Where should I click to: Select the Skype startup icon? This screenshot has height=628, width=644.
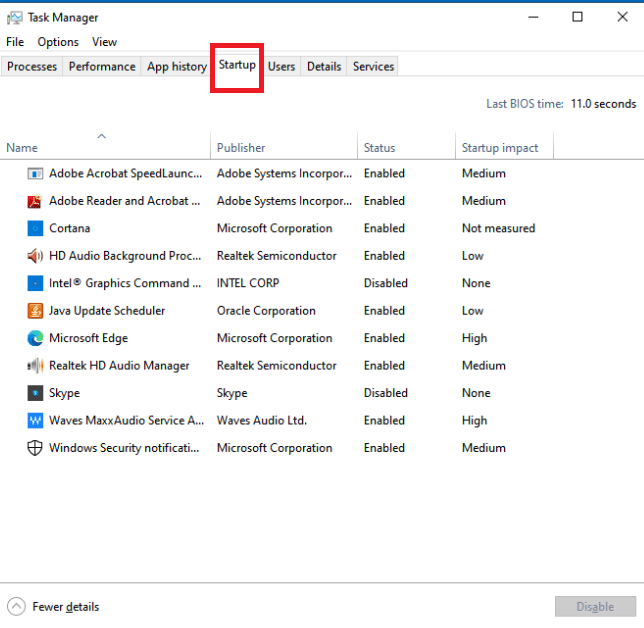click(35, 394)
